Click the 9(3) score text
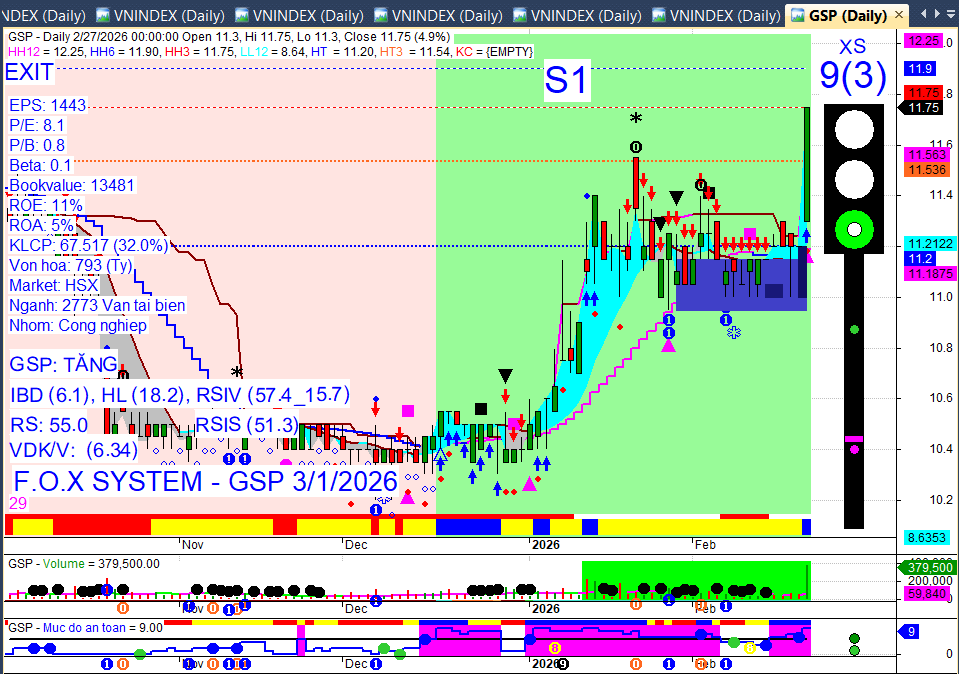The width and height of the screenshot is (959, 674). point(853,76)
